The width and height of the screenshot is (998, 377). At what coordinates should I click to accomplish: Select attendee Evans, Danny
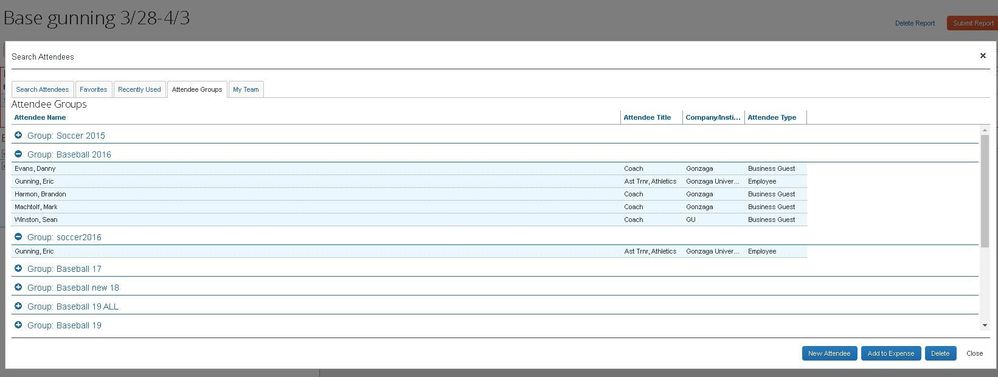[409, 169]
